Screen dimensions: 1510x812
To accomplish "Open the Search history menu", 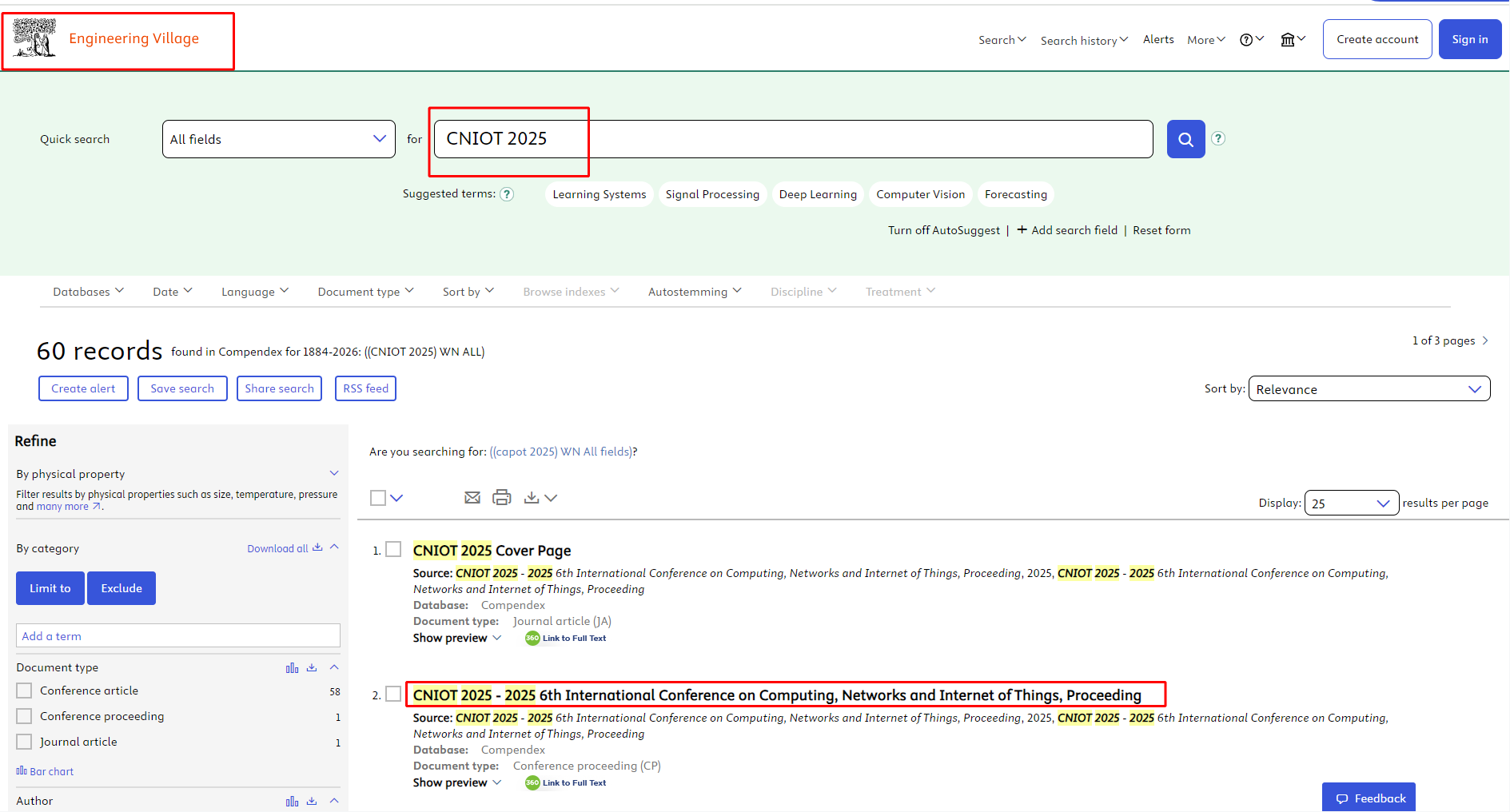I will pos(1083,40).
